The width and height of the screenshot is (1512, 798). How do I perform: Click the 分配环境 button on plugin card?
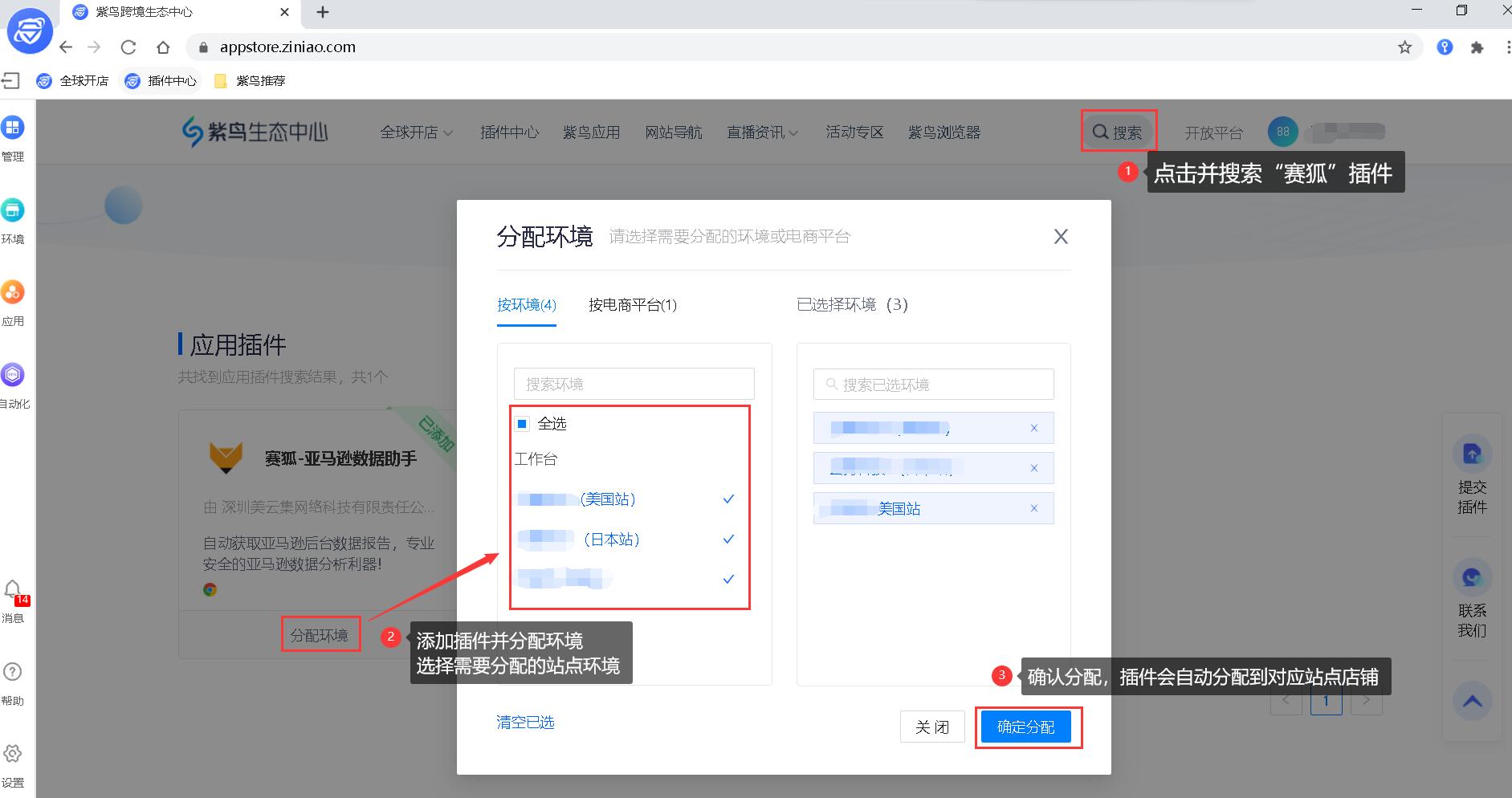coord(320,635)
